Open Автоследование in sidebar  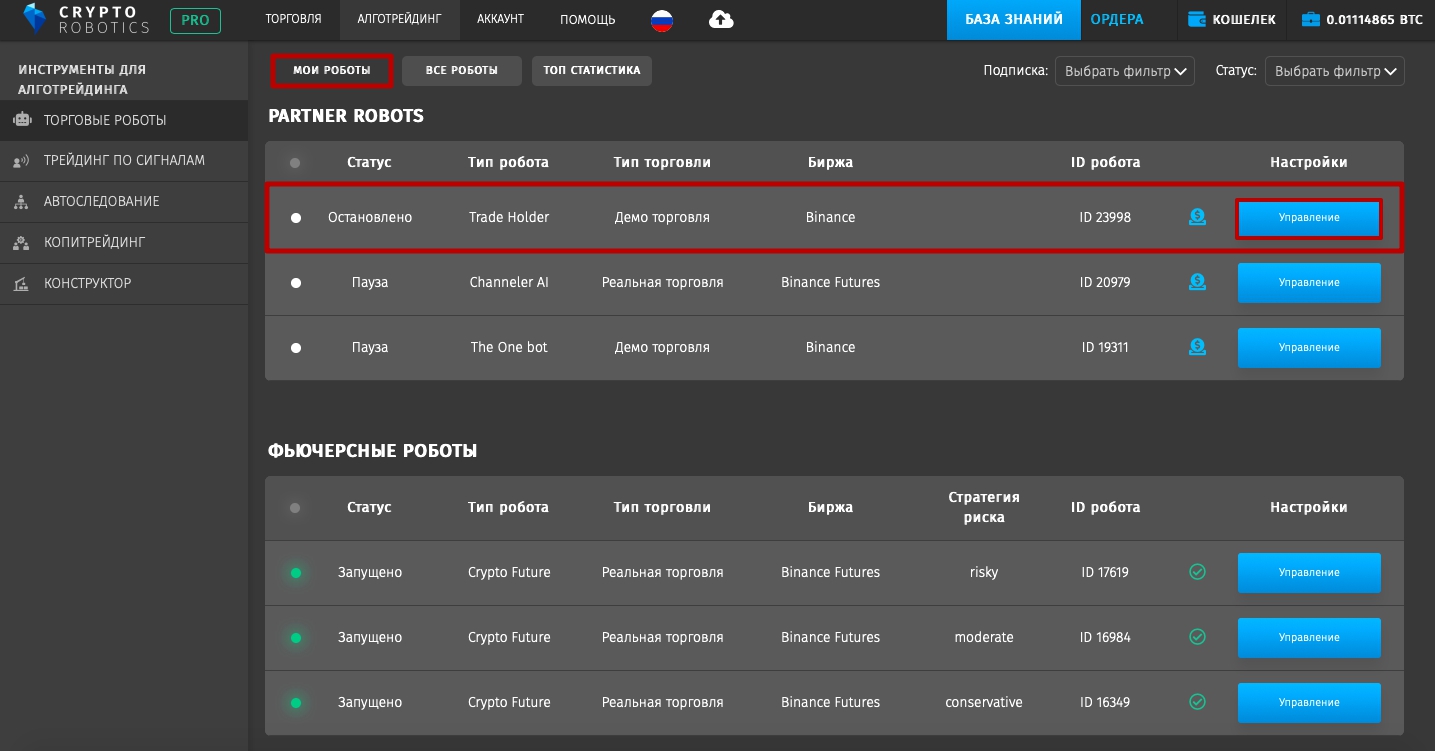click(124, 201)
